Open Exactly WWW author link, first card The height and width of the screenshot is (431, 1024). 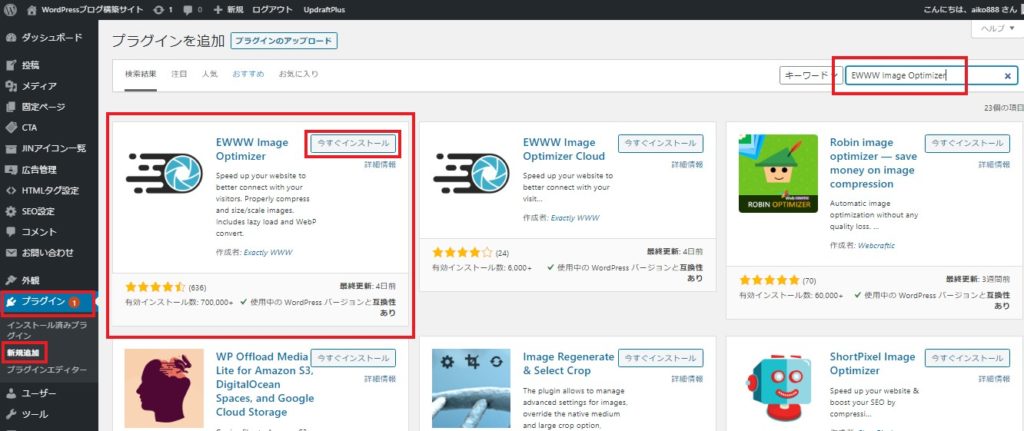pos(268,251)
